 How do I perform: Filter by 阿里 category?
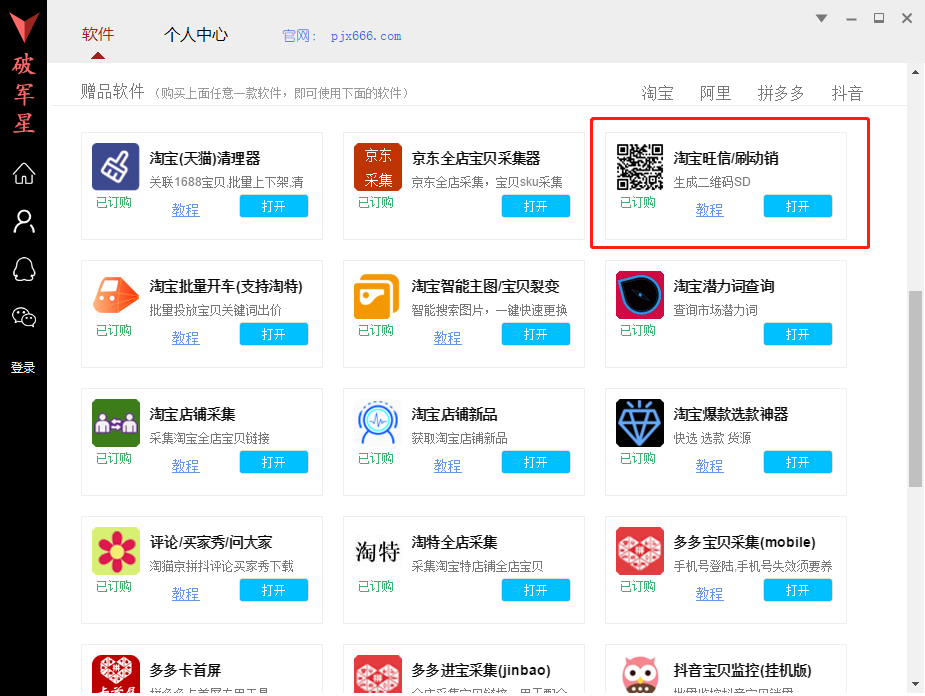715,93
